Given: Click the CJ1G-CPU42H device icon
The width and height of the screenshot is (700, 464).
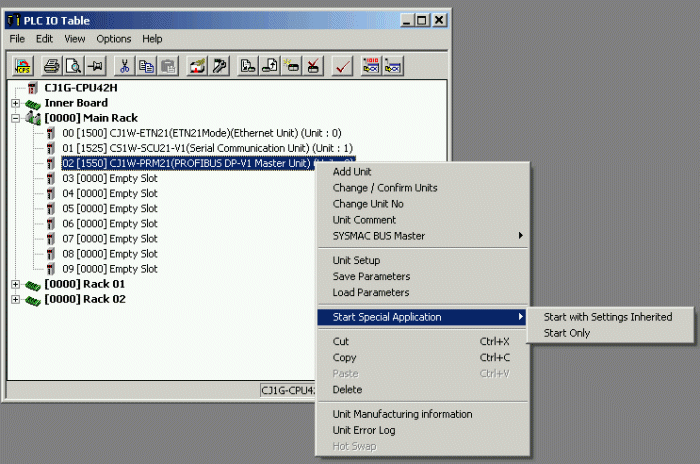Looking at the screenshot, I should pos(32,88).
